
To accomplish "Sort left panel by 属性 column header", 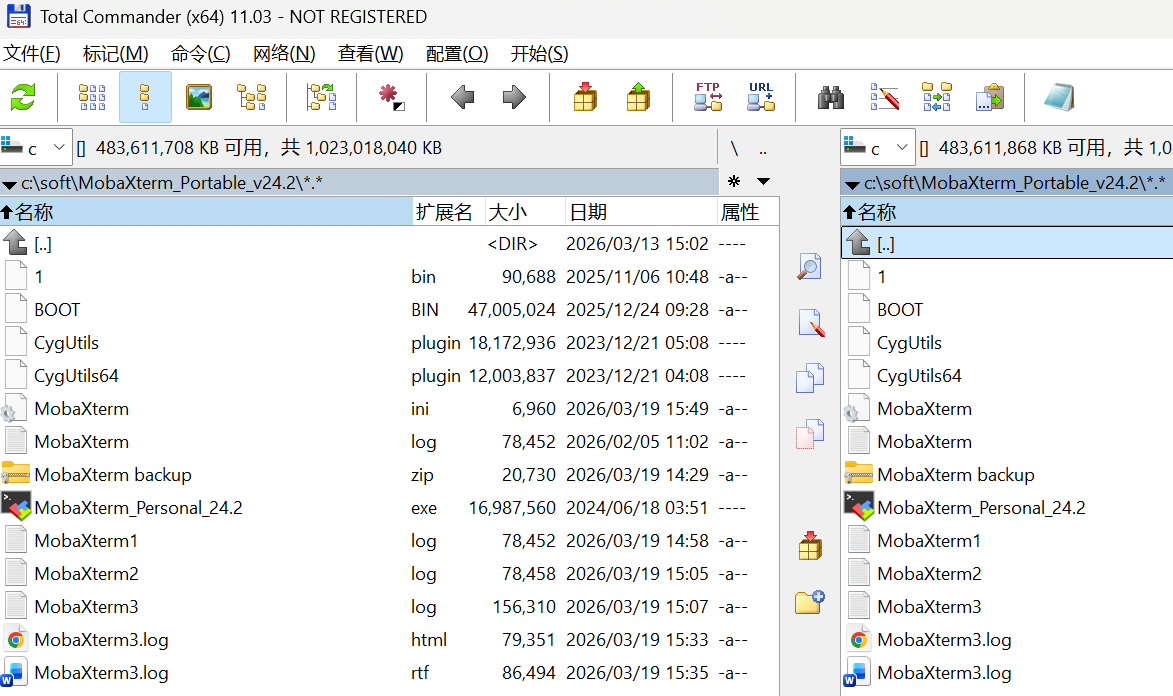I will pos(748,212).
